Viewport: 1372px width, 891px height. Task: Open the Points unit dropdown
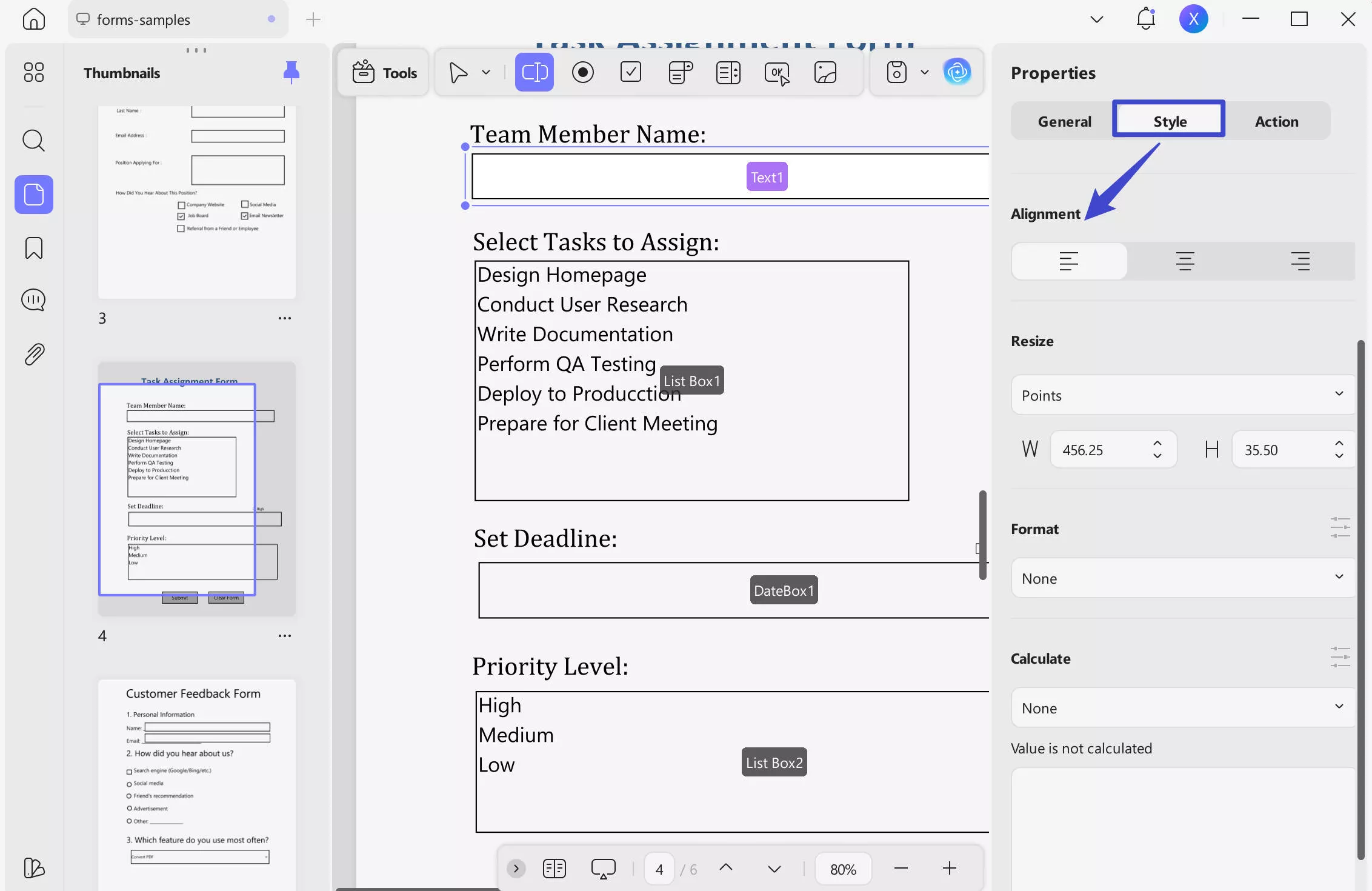[x=1182, y=395]
